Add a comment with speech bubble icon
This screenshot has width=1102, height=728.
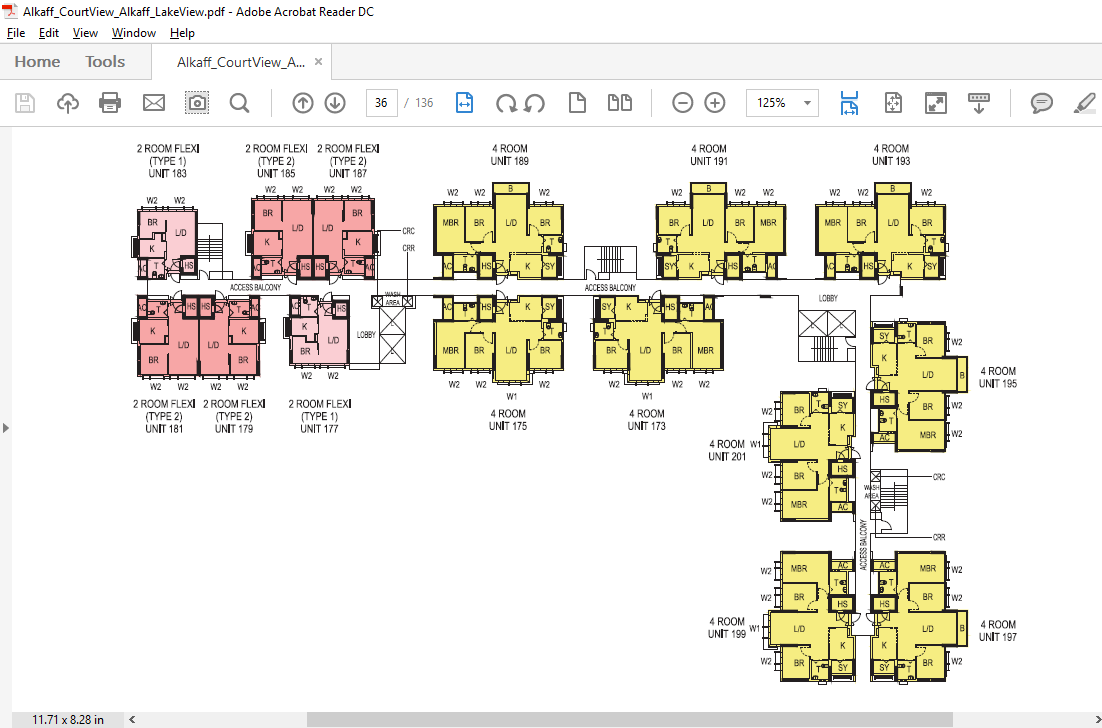tap(1042, 103)
